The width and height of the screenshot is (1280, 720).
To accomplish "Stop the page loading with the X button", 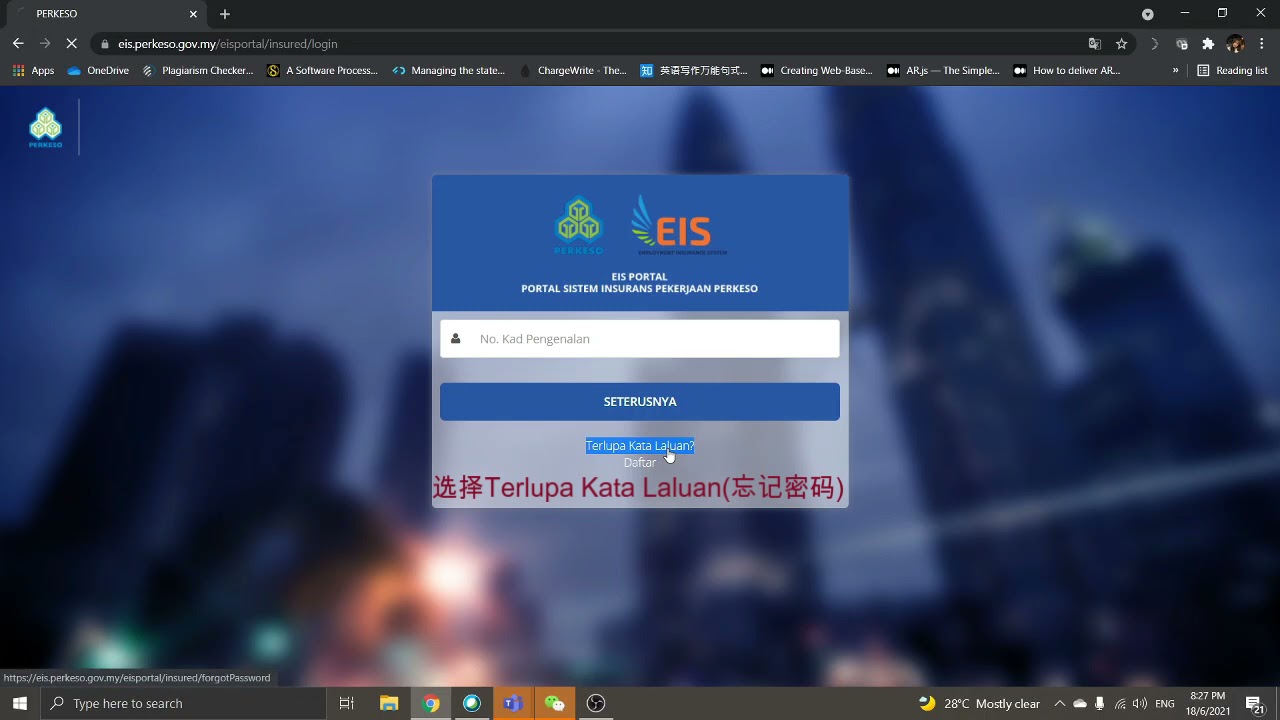I will pos(73,44).
